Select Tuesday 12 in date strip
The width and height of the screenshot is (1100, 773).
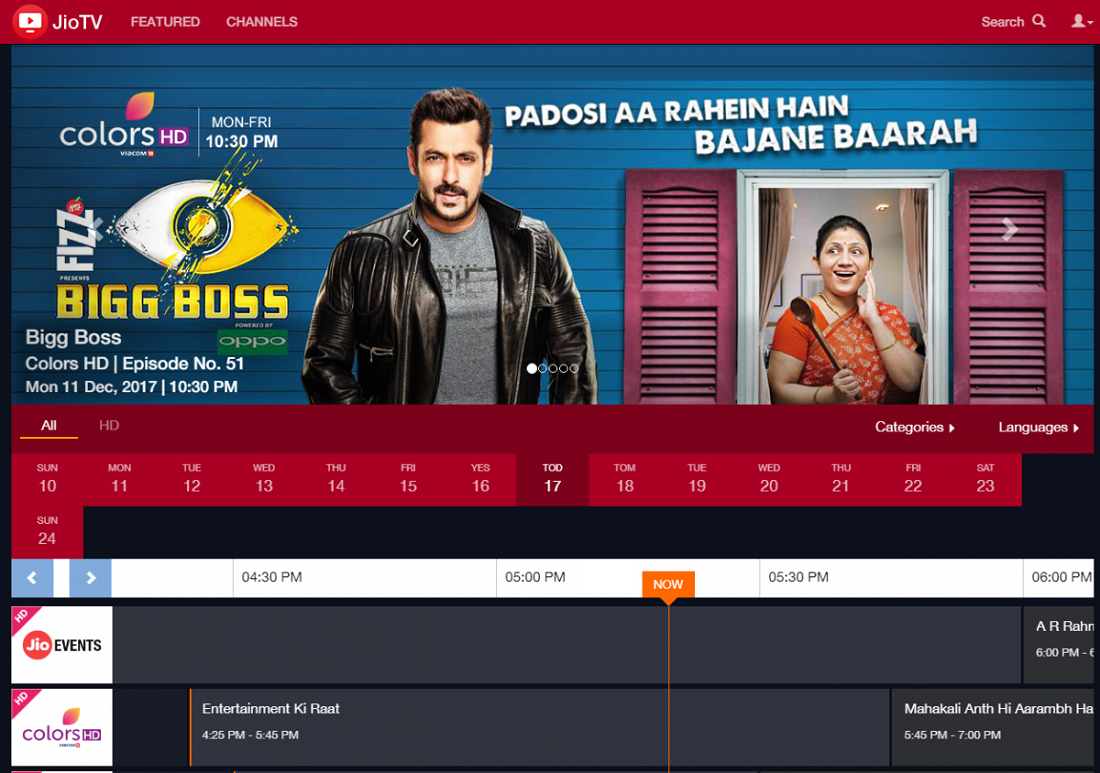tap(192, 480)
